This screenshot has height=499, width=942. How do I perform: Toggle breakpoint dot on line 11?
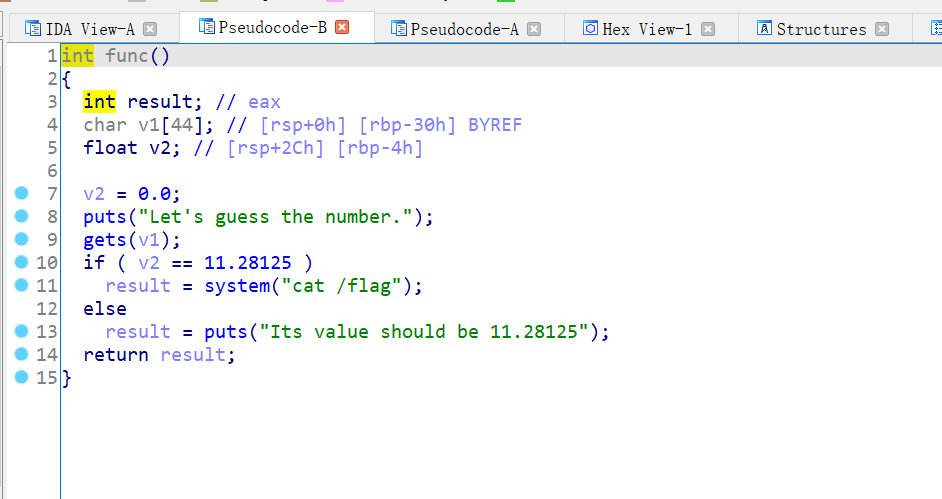point(21,285)
